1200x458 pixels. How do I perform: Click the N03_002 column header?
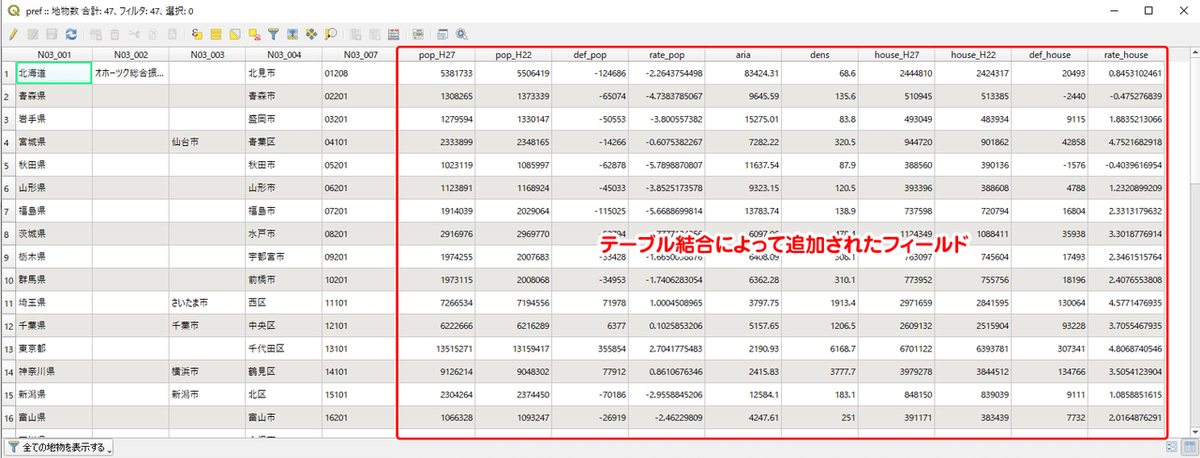click(x=130, y=54)
